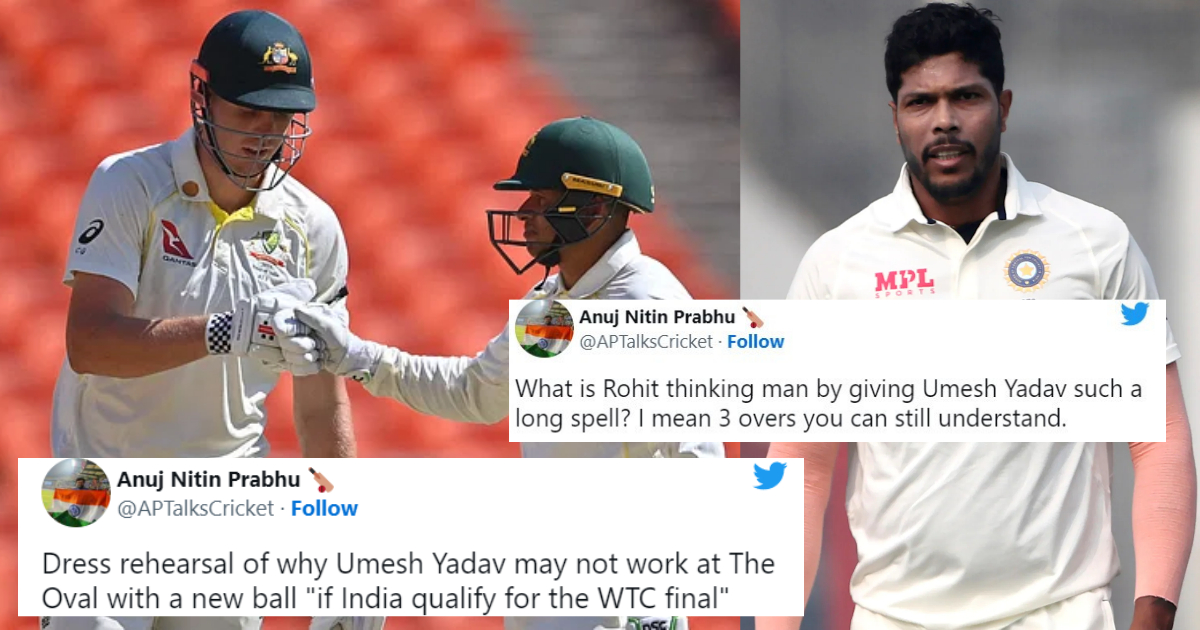
Task: Click the @APTalksCricket handle in the Rohit tweet
Action: [646, 342]
